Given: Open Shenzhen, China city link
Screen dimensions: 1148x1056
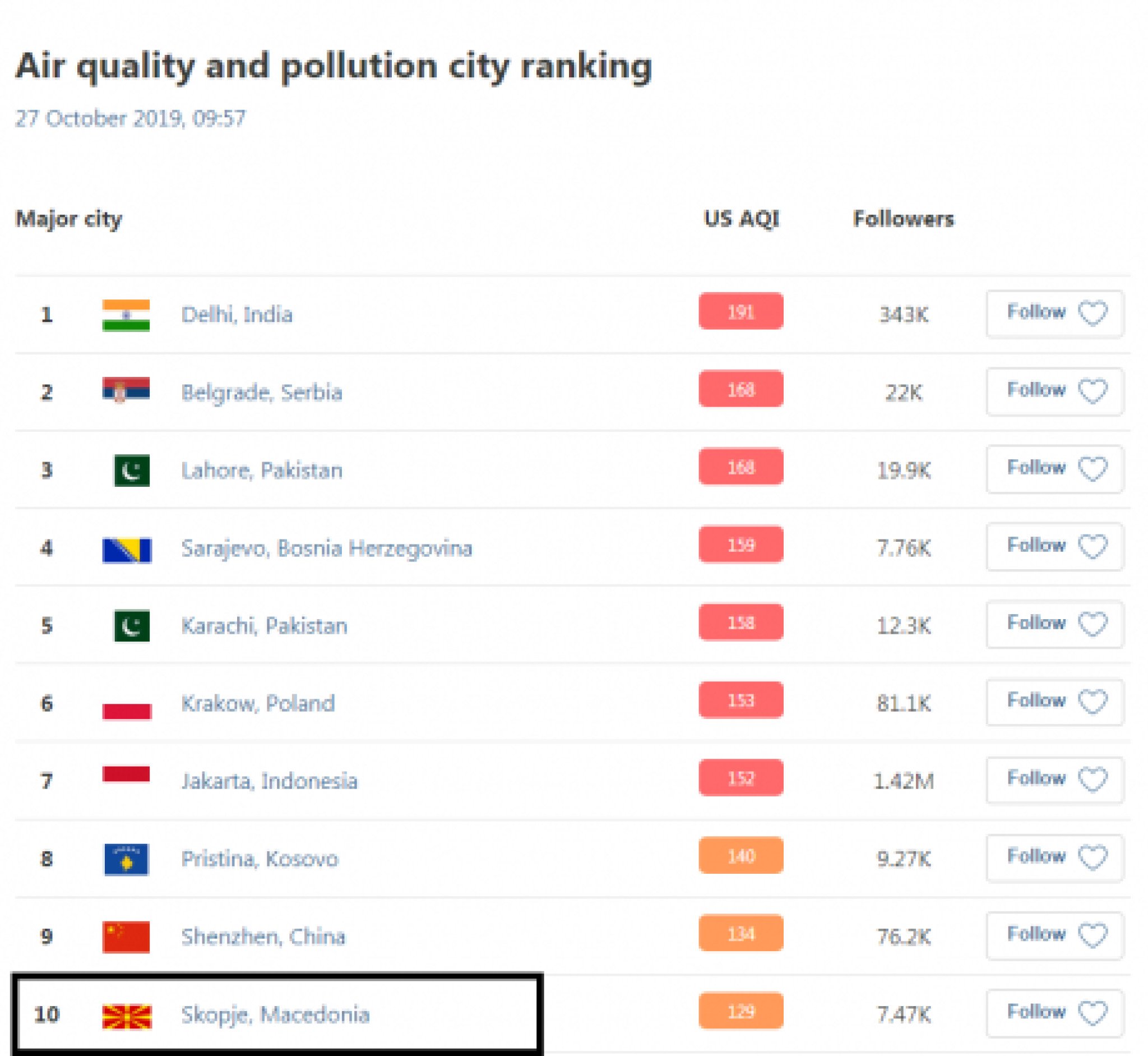Looking at the screenshot, I should click(x=263, y=937).
